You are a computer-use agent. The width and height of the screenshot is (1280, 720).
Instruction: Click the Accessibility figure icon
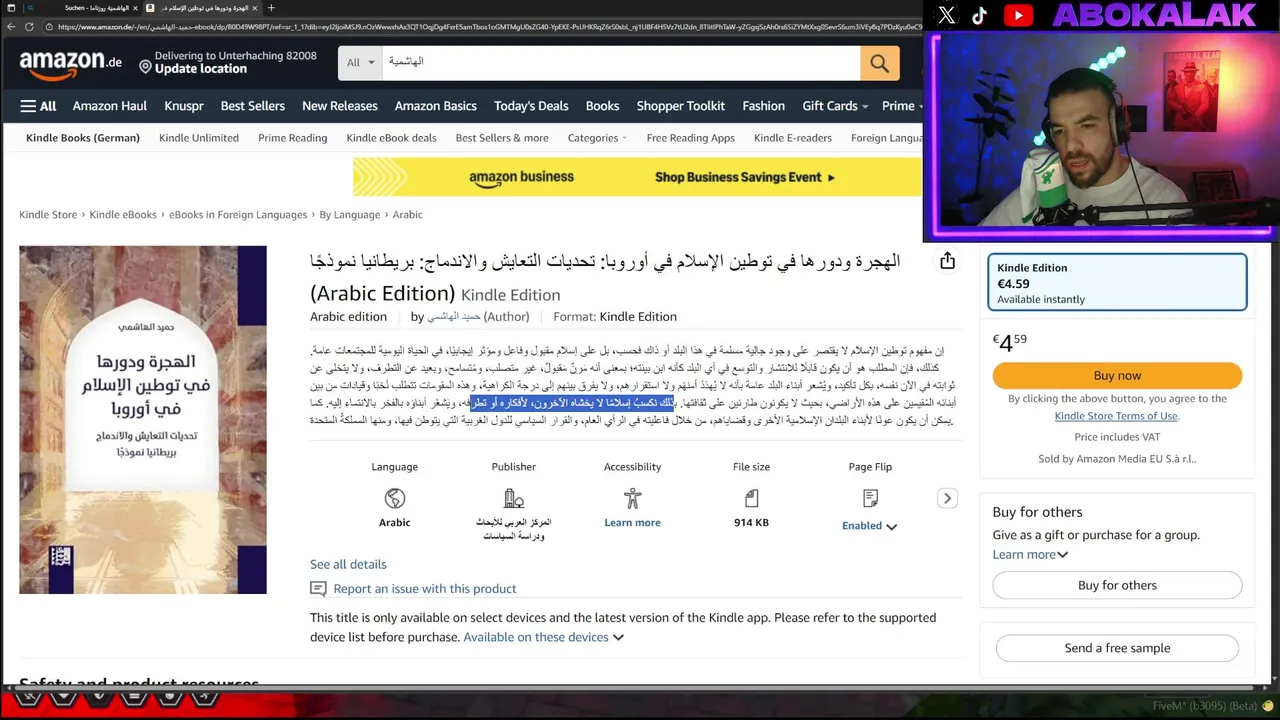(632, 498)
